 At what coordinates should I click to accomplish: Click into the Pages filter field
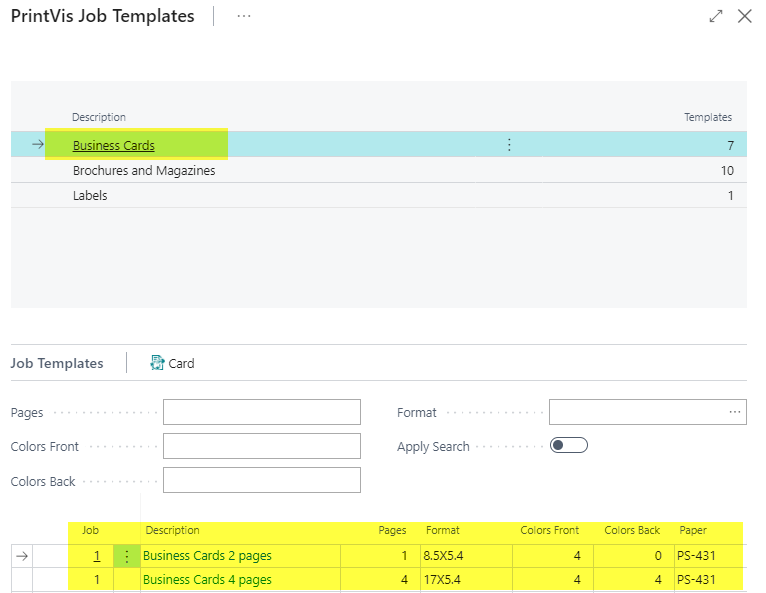[262, 412]
